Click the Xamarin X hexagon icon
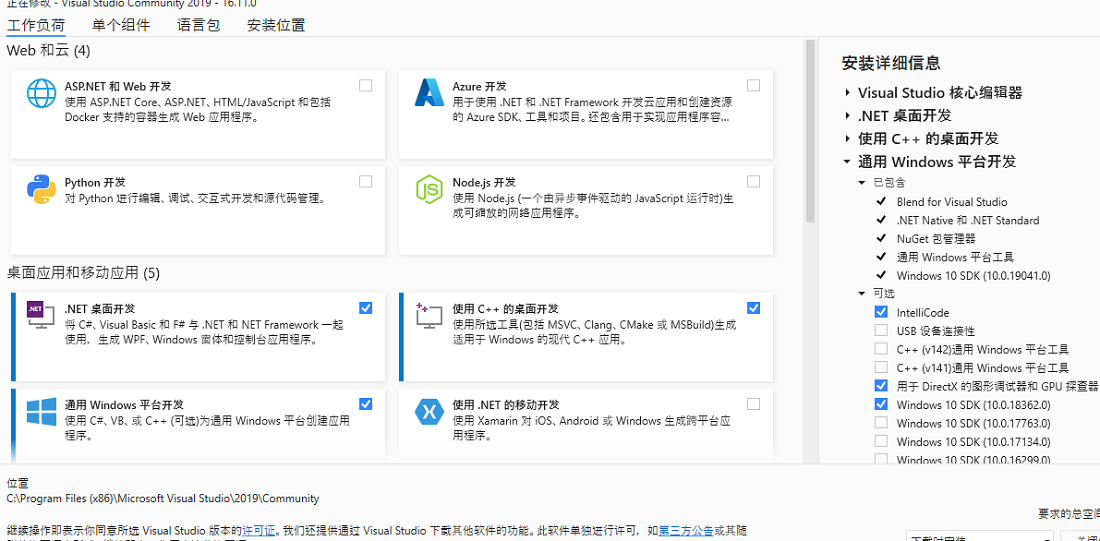Image resolution: width=1100 pixels, height=541 pixels. (429, 411)
